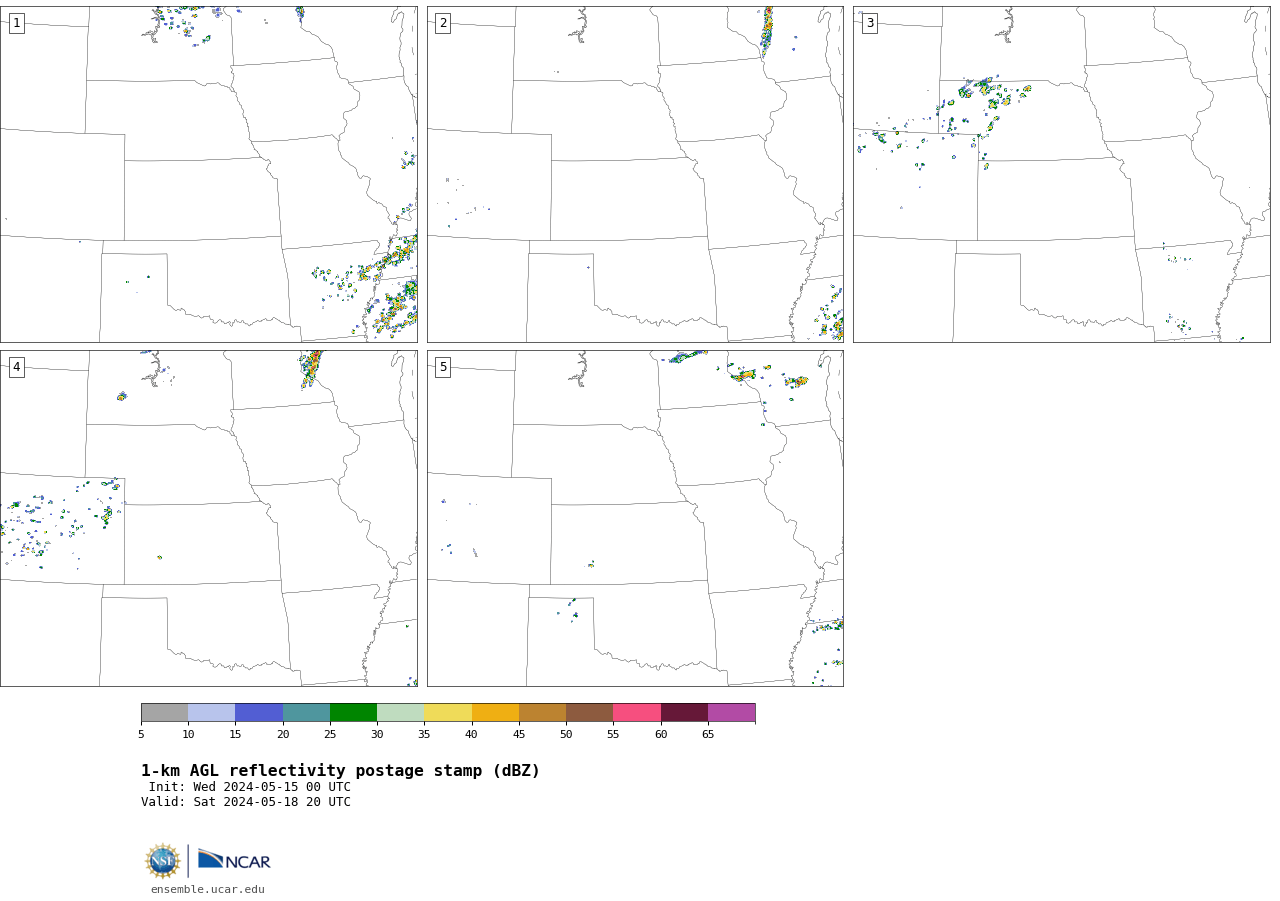This screenshot has width=1280, height=901.
Task: Click the pink 55-60 dBZ swatch
Action: [x=637, y=712]
